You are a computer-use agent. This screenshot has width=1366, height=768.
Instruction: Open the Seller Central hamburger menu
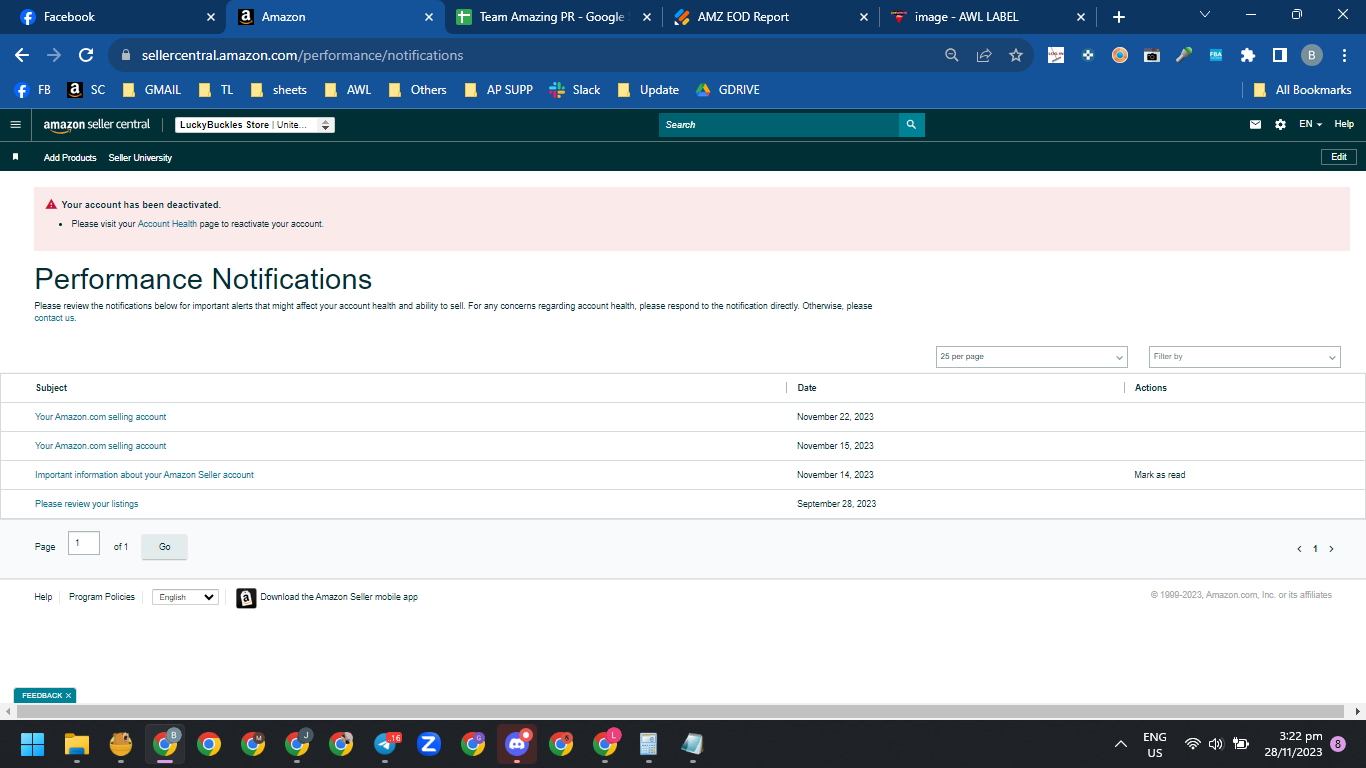coord(15,125)
